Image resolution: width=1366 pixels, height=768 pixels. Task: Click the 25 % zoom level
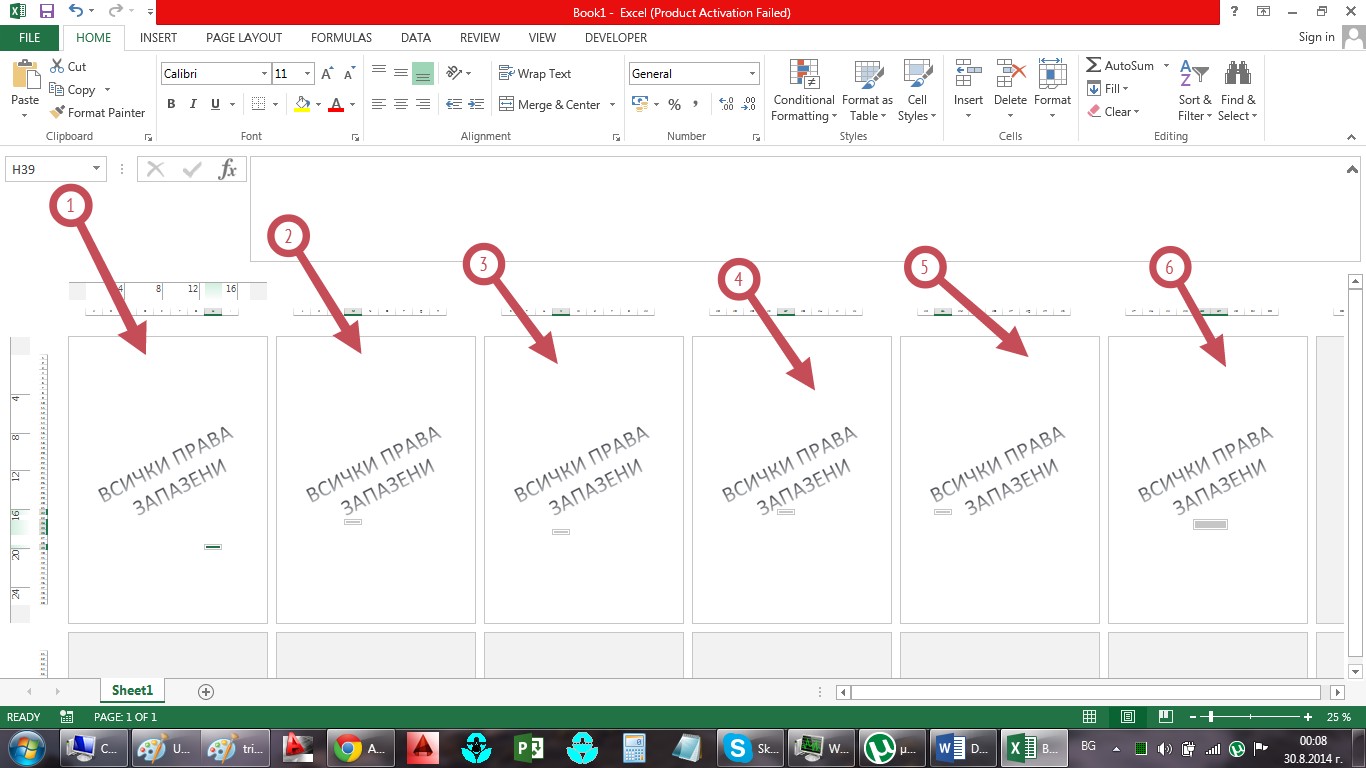1339,717
